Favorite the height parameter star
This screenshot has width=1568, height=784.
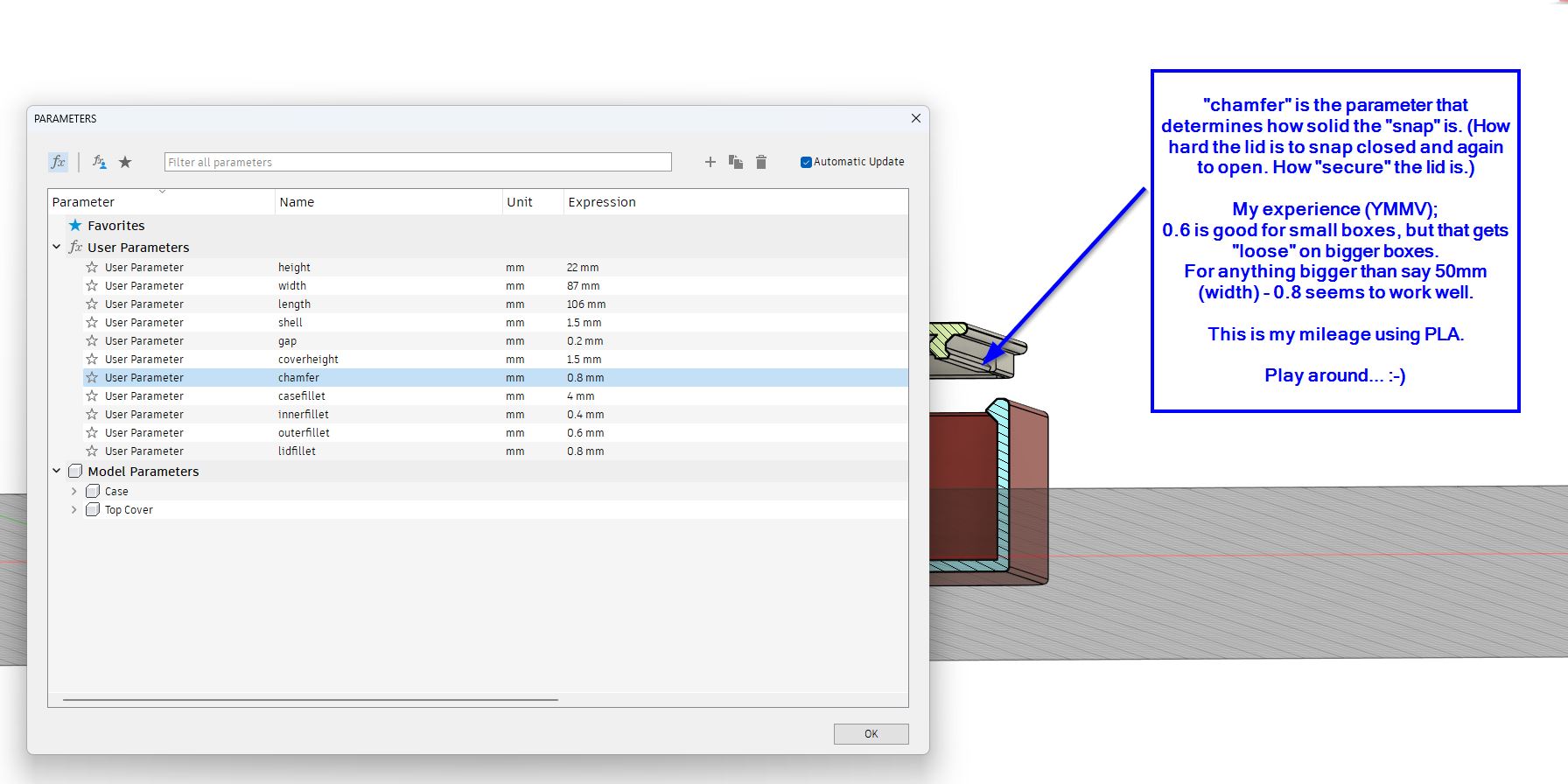(92, 267)
